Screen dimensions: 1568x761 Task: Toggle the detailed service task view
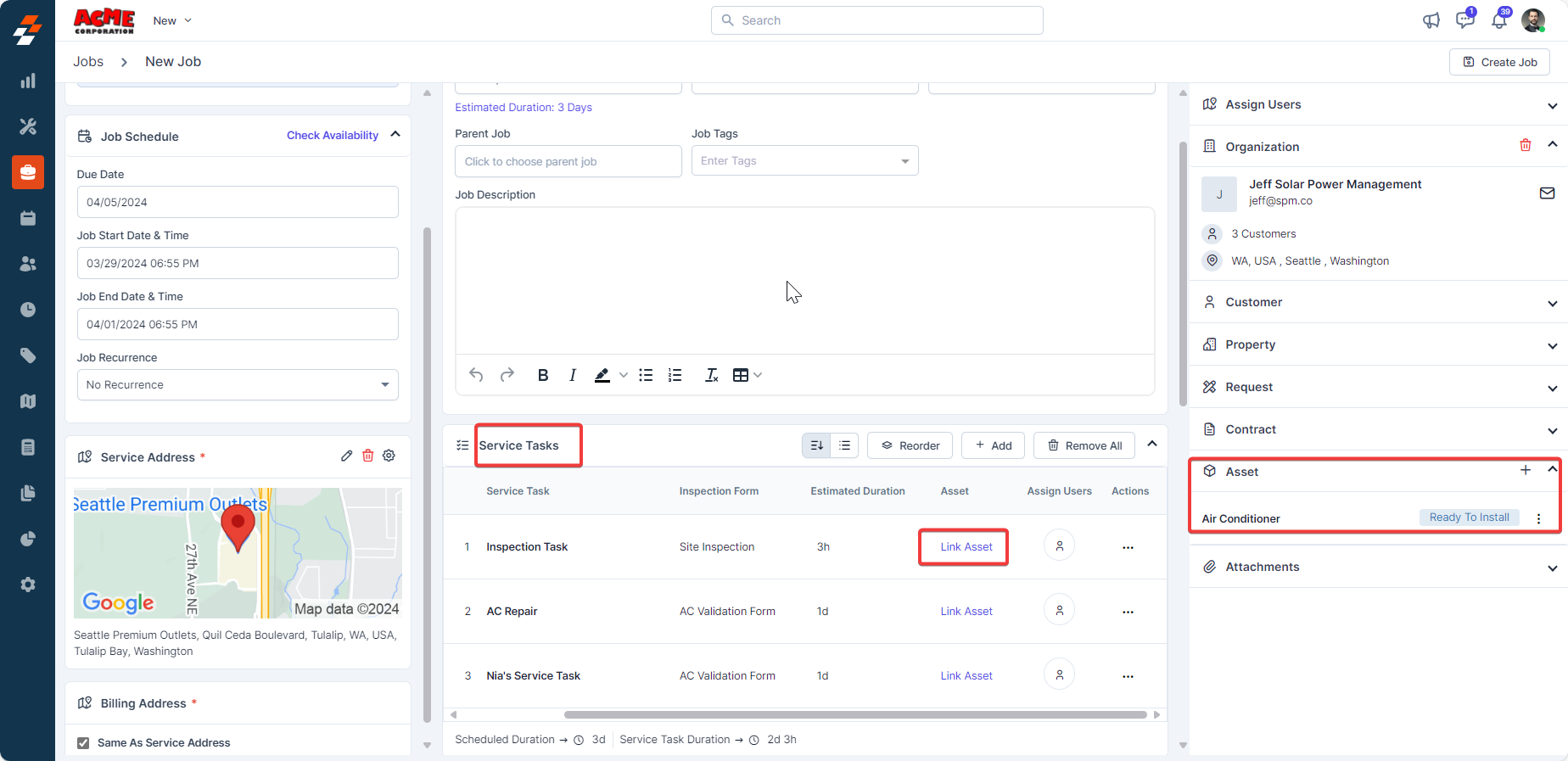click(816, 445)
